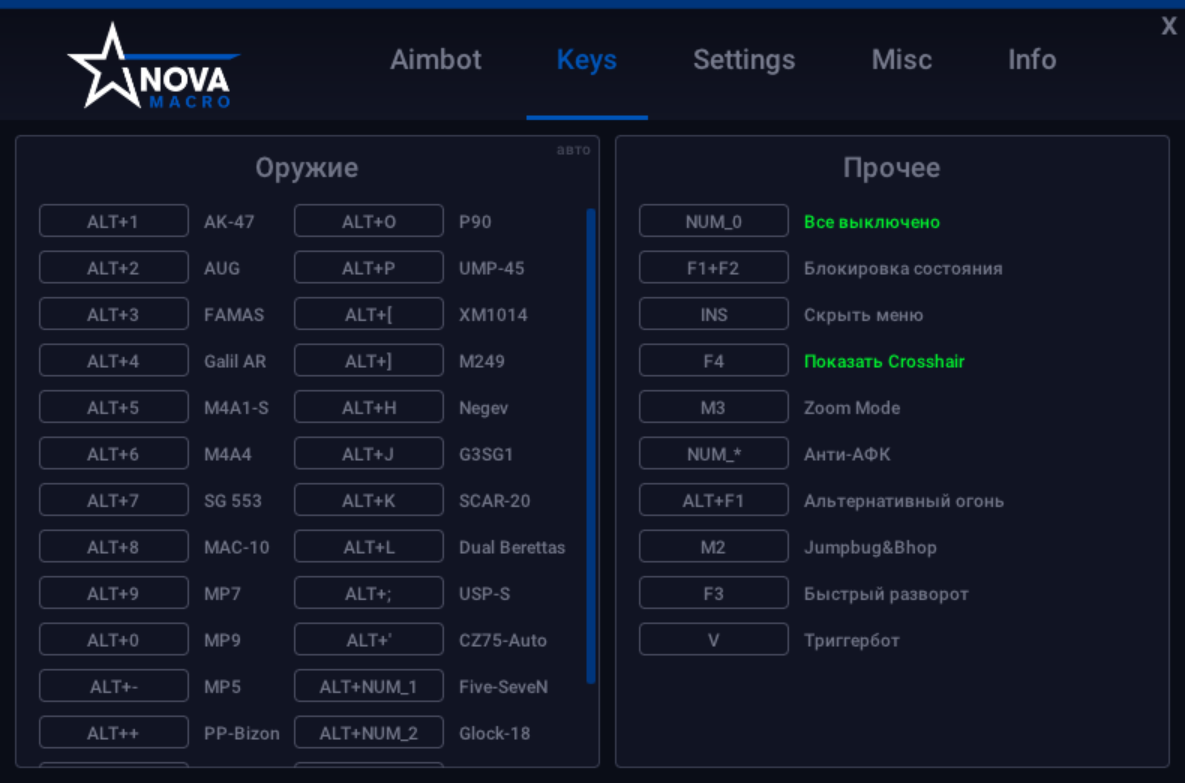Image resolution: width=1185 pixels, height=783 pixels.
Task: Change the Быстрый разворот bind F3
Action: pos(713,593)
